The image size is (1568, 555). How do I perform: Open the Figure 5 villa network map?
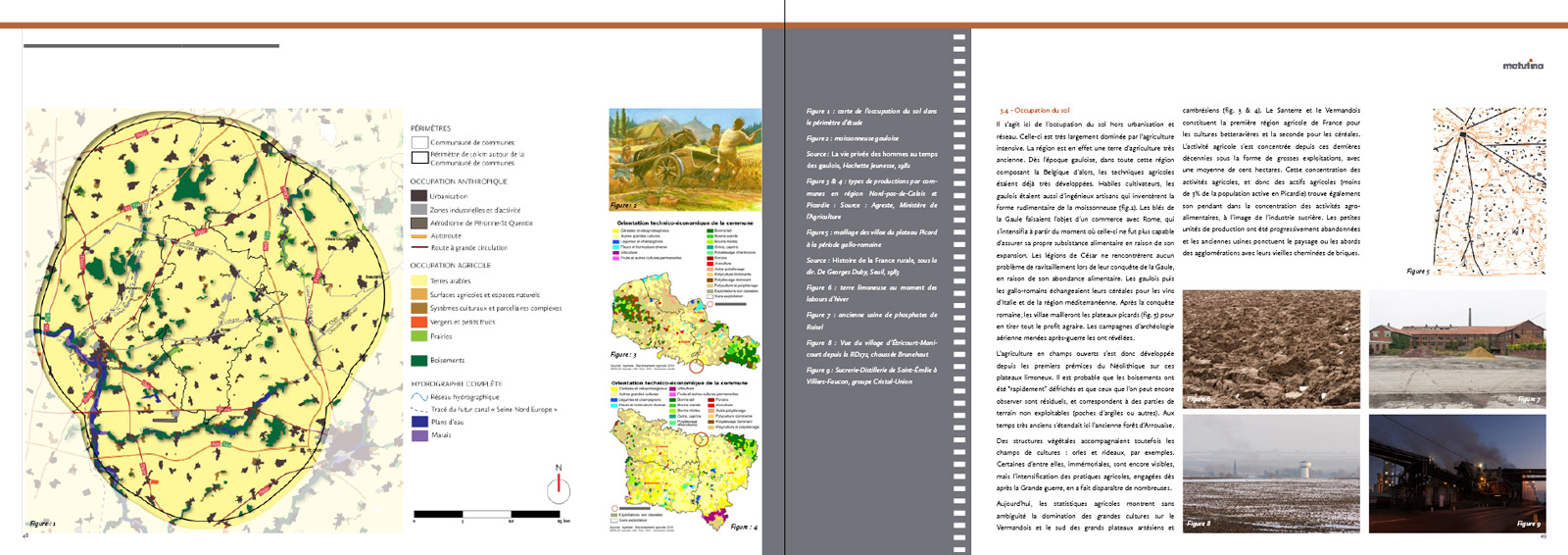(x=1489, y=189)
